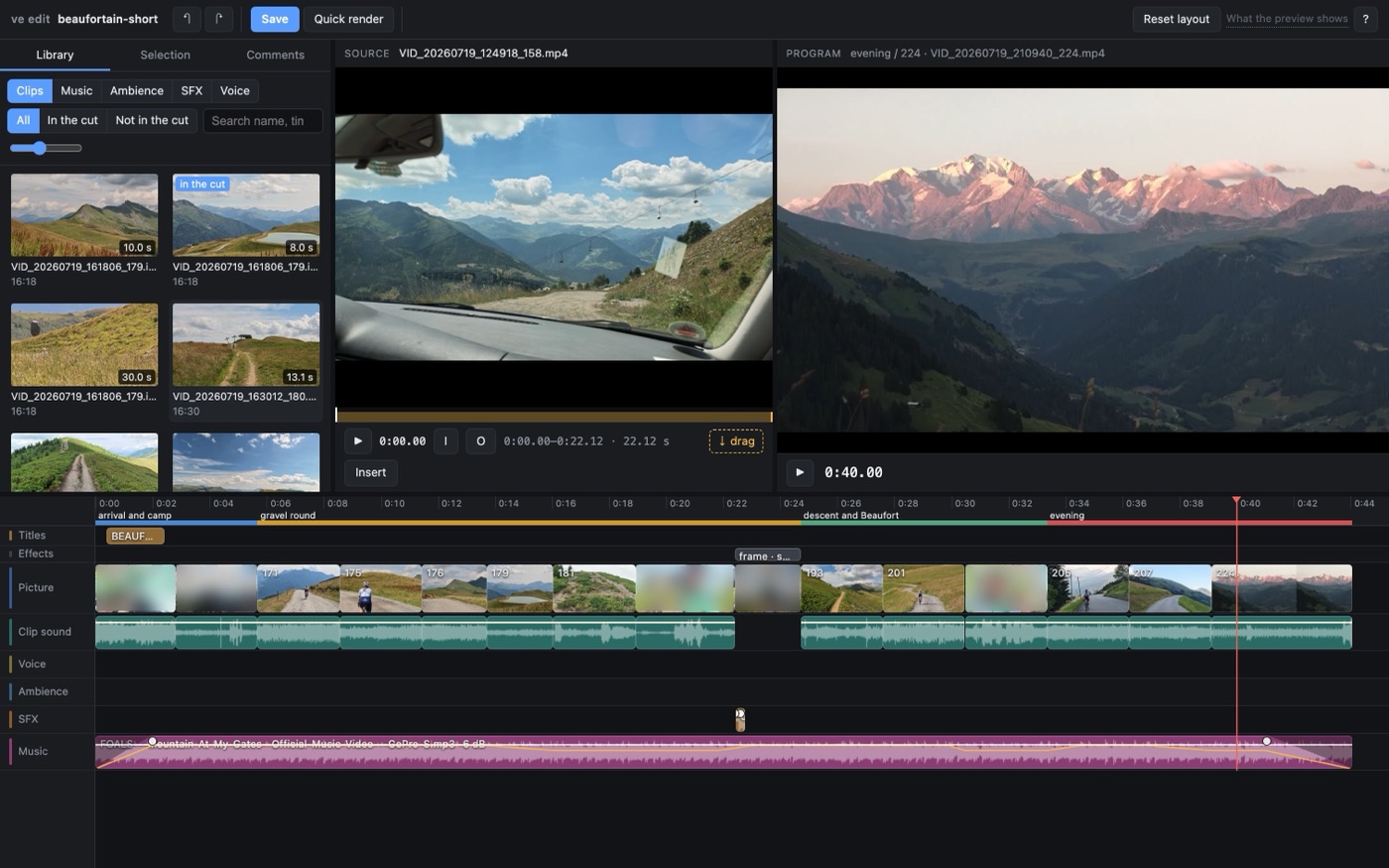The image size is (1389, 868).
Task: Switch to the Library tab
Action: tap(55, 55)
